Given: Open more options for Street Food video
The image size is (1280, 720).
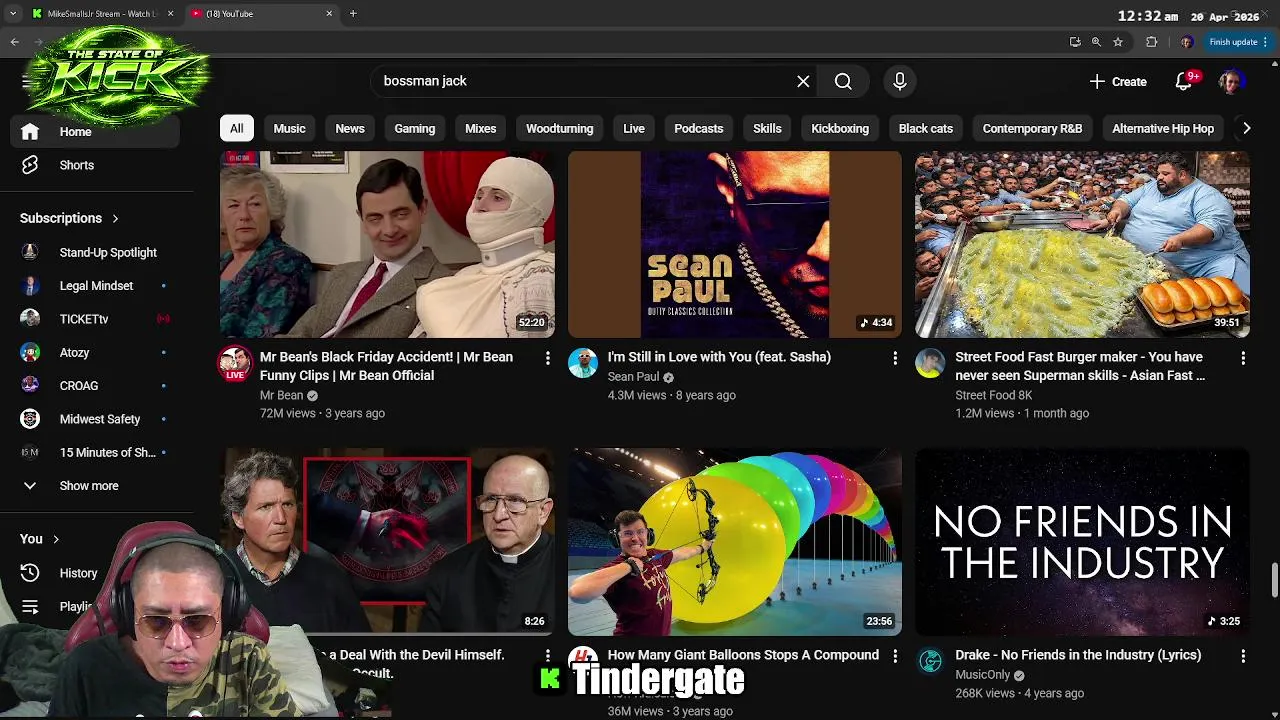Looking at the screenshot, I should click(1243, 358).
